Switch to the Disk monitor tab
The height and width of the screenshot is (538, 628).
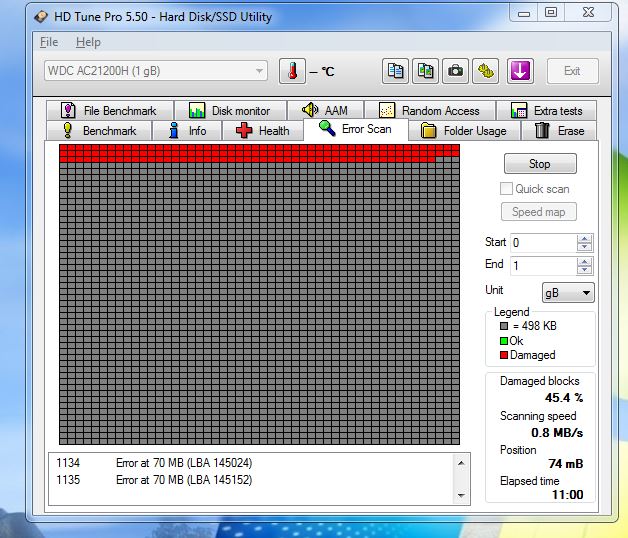(x=231, y=111)
